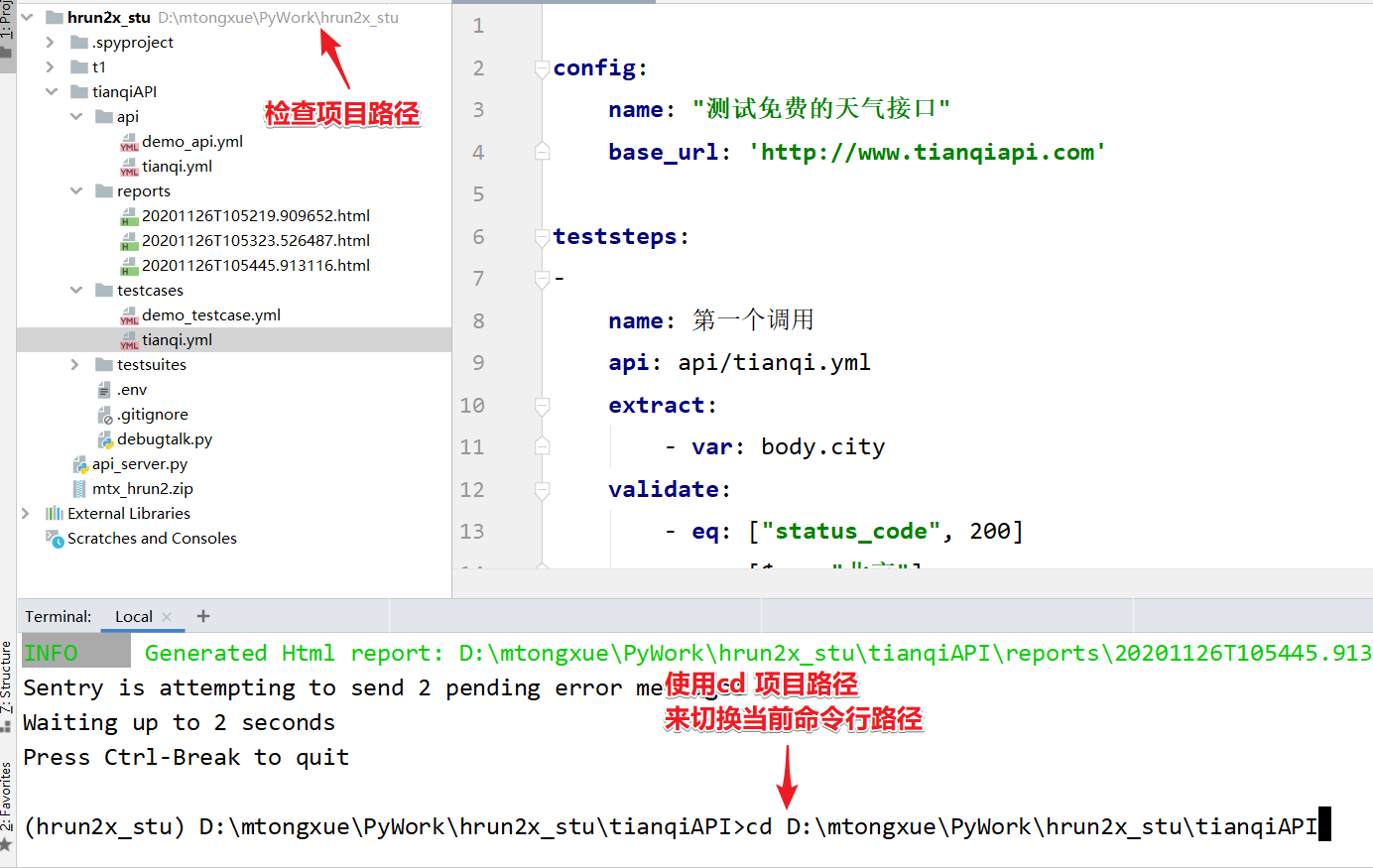
Task: Click the Generated Html report path in terminal
Action: 915,653
